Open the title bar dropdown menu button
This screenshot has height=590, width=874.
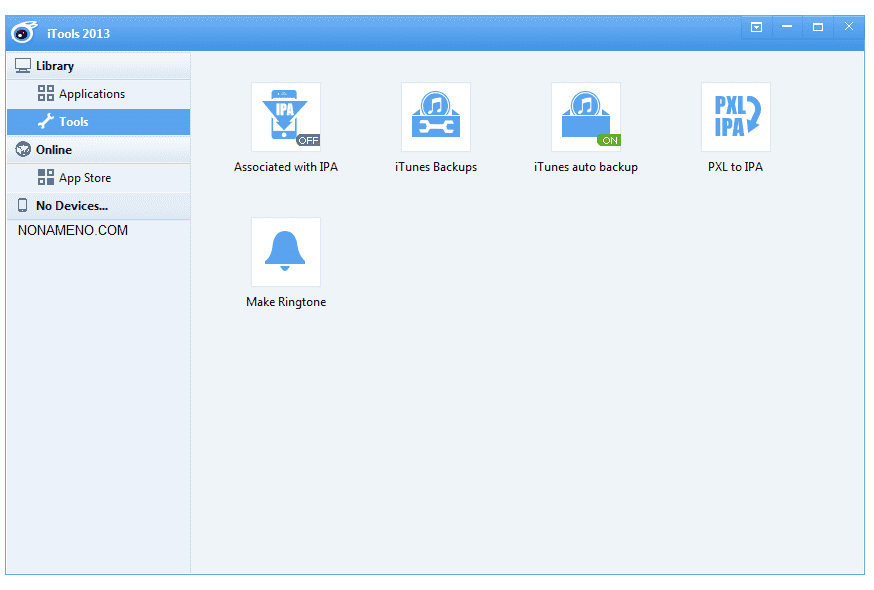[756, 27]
